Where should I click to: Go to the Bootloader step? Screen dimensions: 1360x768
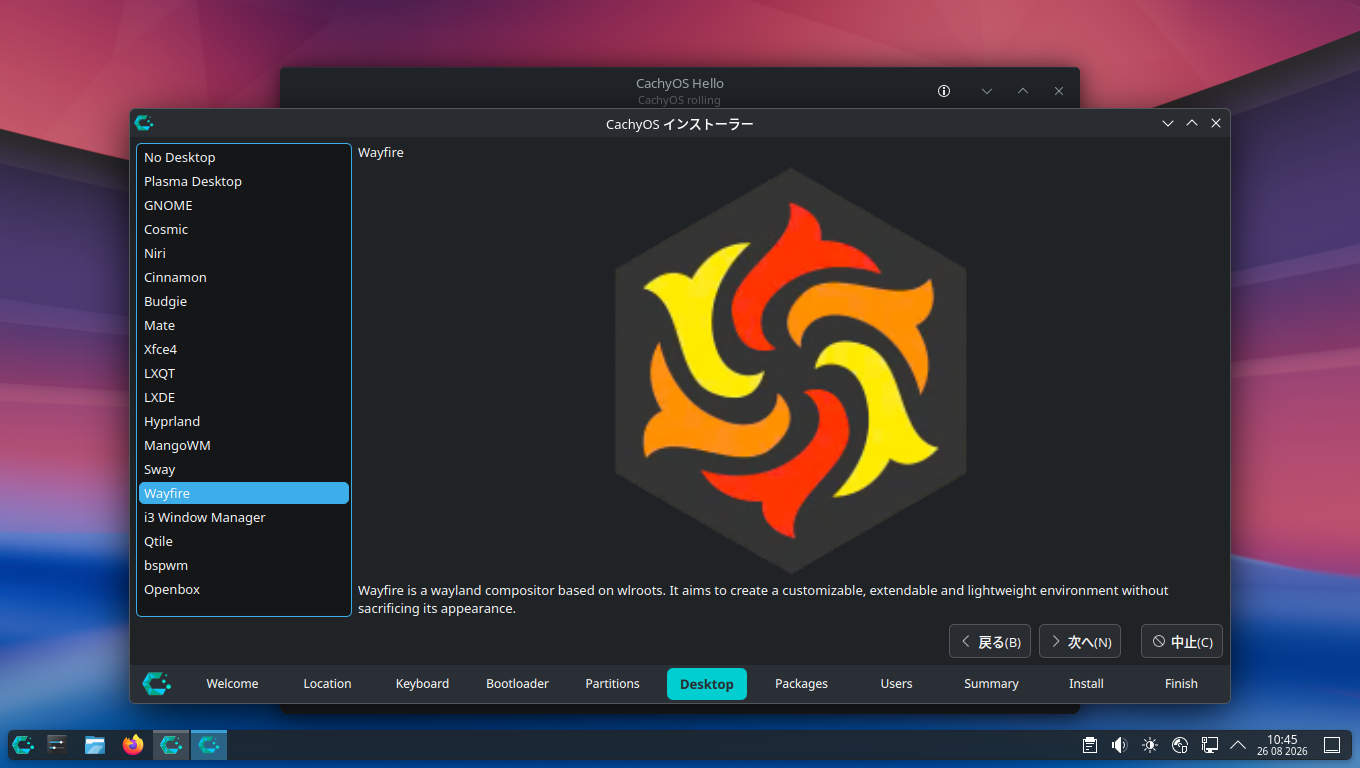(517, 684)
